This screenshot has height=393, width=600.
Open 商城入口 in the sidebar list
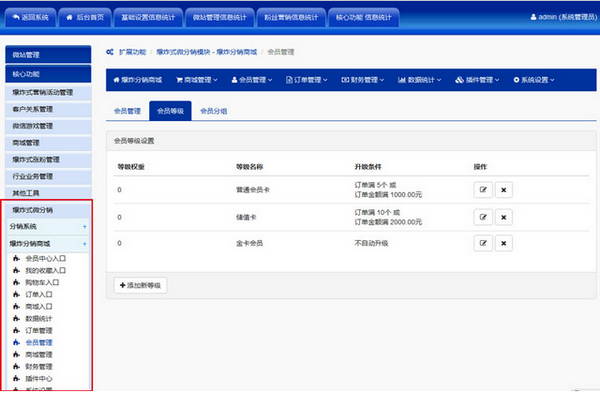pyautogui.click(x=39, y=307)
